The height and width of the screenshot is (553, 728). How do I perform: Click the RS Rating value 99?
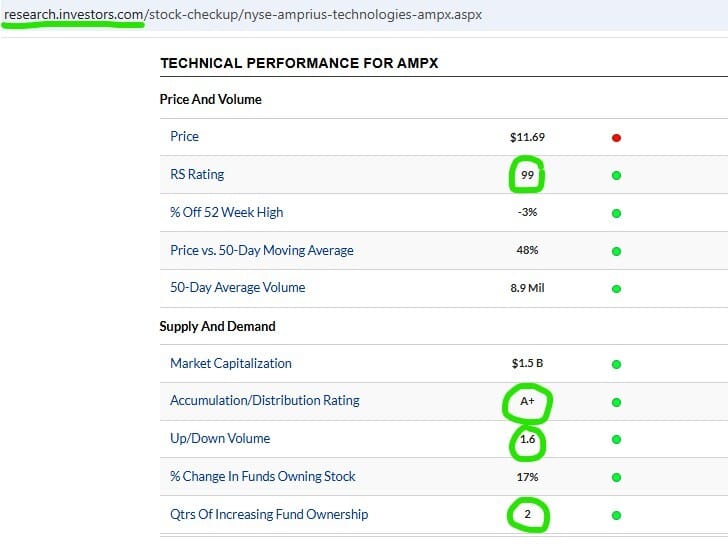[x=528, y=175]
